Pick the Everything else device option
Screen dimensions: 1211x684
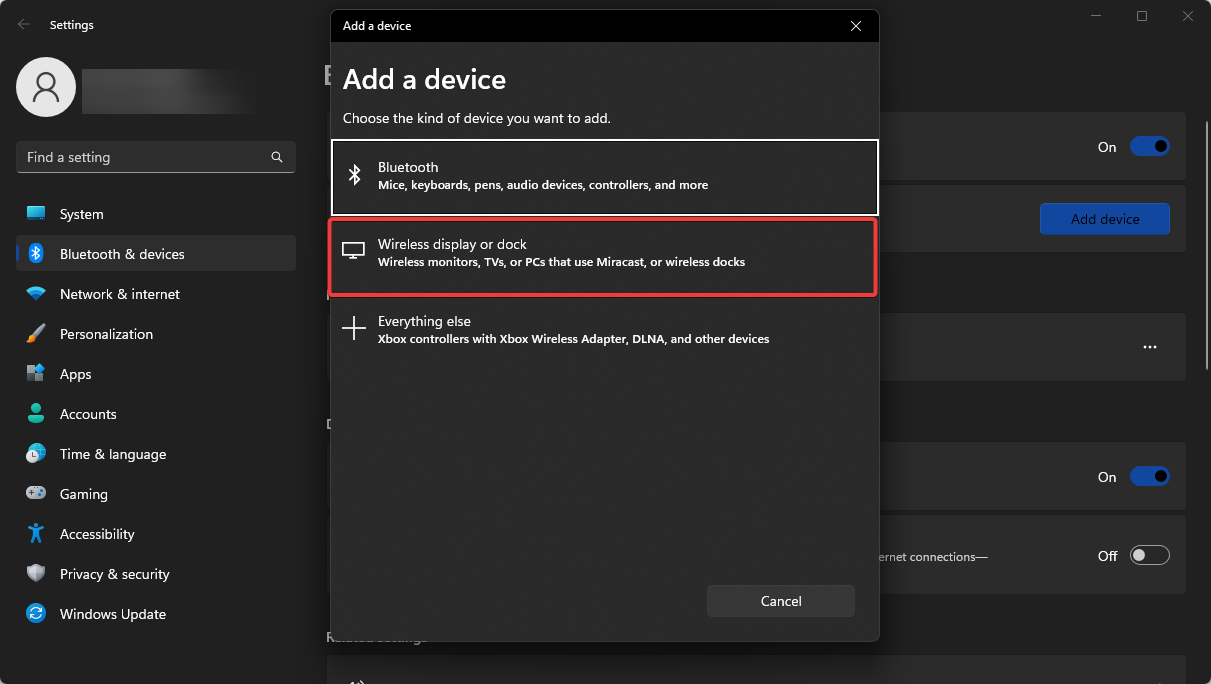point(604,330)
